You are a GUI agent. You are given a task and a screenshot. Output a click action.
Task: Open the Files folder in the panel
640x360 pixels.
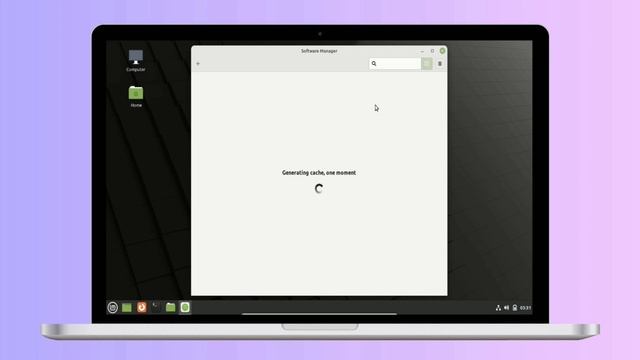point(171,307)
